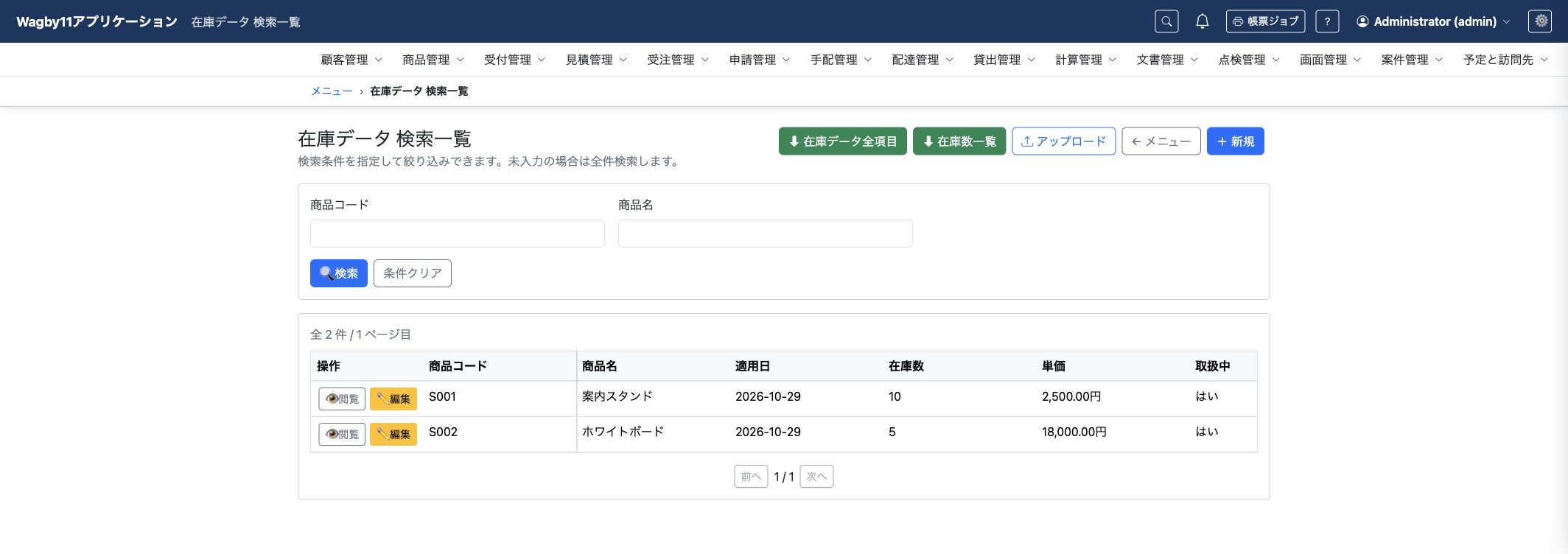
Task: Click the 前へ pagination button
Action: click(x=751, y=477)
